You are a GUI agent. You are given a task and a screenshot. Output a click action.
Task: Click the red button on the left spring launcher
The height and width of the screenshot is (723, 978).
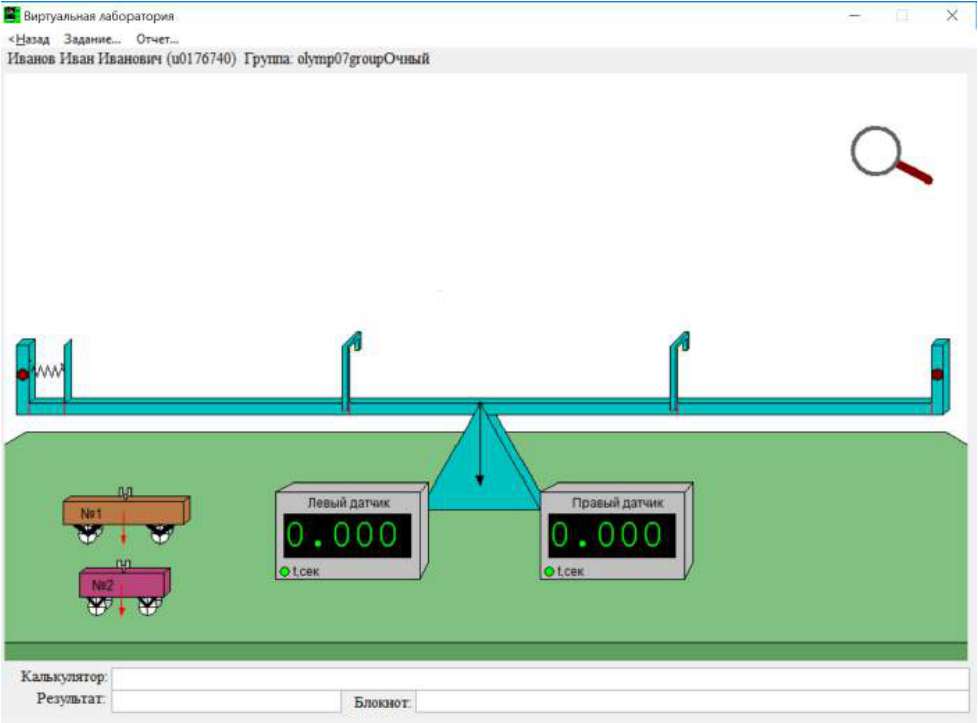[x=22, y=374]
